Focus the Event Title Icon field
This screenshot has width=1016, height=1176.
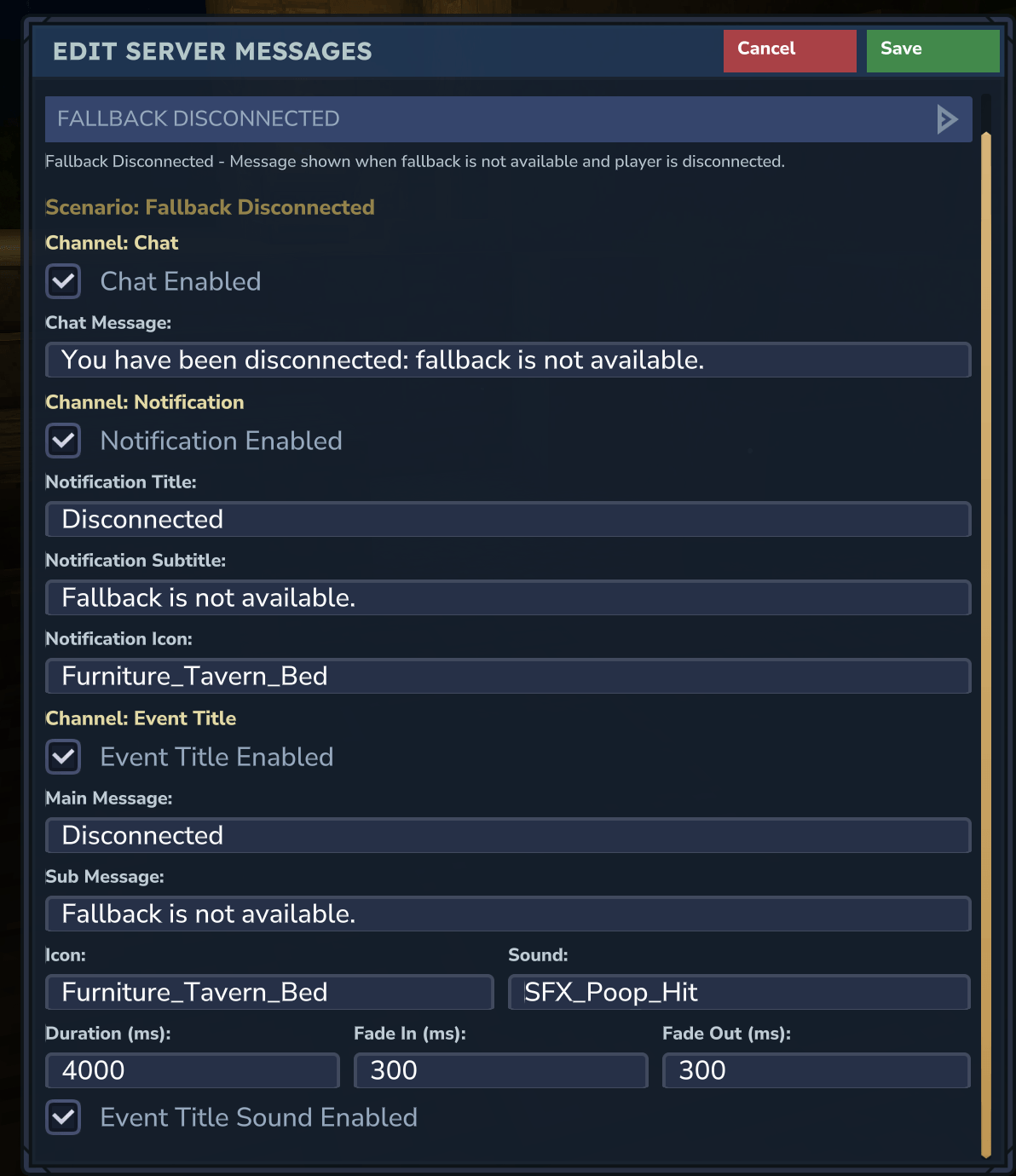click(x=269, y=992)
